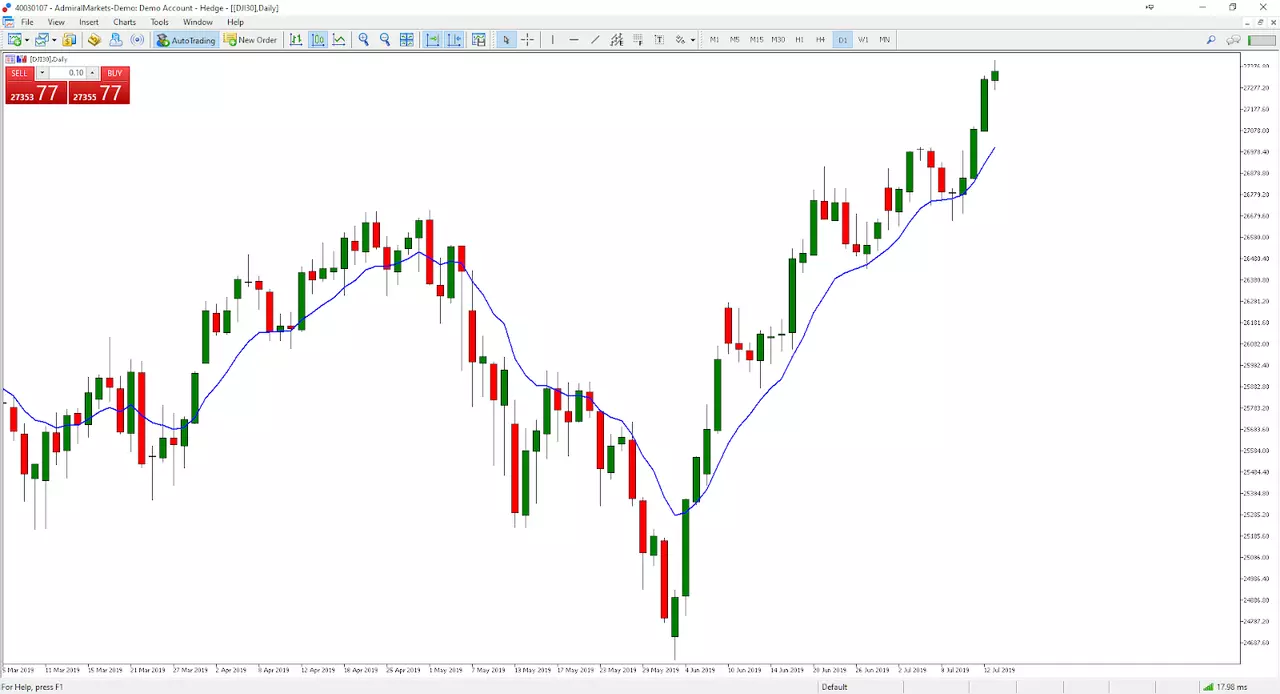Viewport: 1280px width, 694px height.
Task: Open the Insert menu
Action: 89,22
